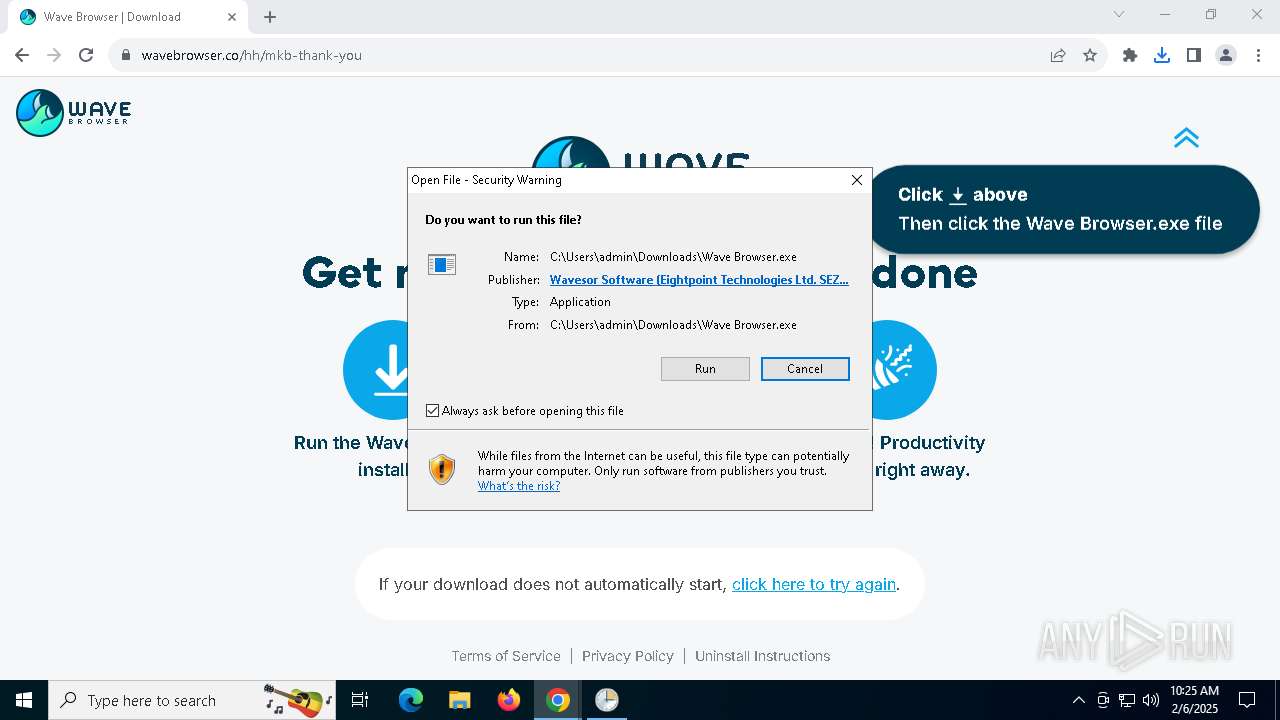Viewport: 1280px width, 720px height.
Task: Open File Explorer from taskbar
Action: (460, 700)
